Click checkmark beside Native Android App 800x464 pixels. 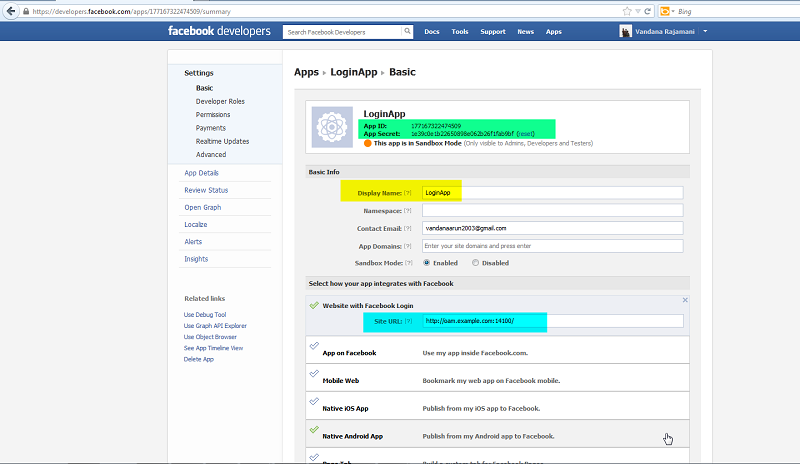(314, 429)
